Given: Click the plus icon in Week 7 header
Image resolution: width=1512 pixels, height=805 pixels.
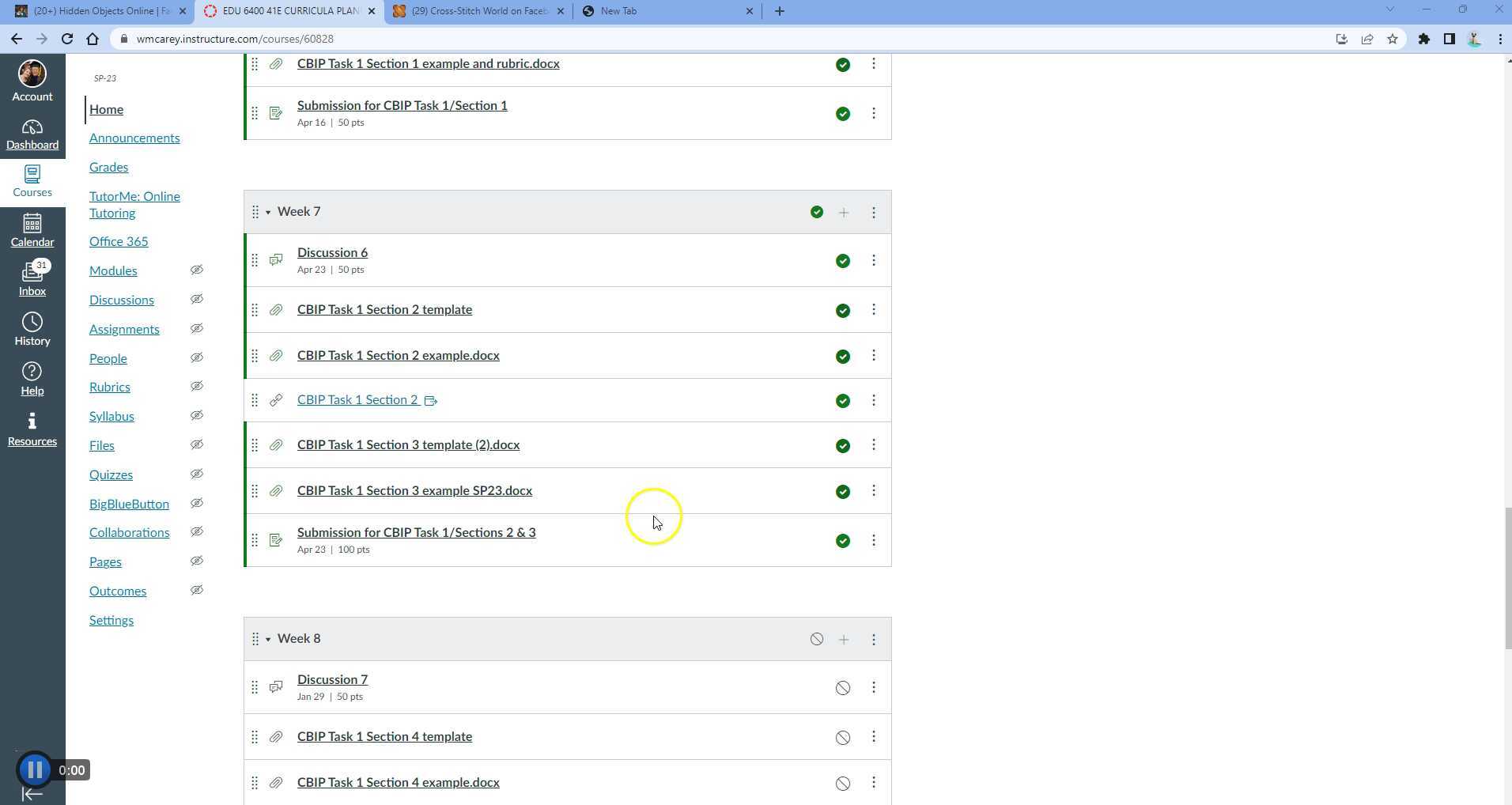Looking at the screenshot, I should click(x=844, y=213).
